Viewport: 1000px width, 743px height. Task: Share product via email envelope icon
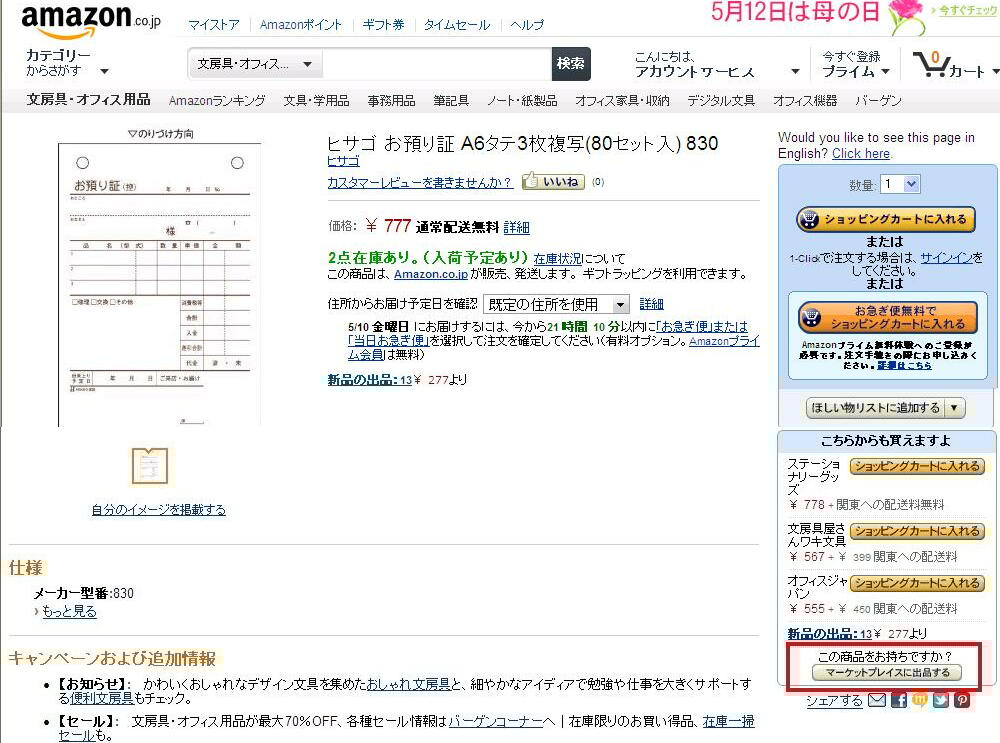pyautogui.click(x=877, y=701)
